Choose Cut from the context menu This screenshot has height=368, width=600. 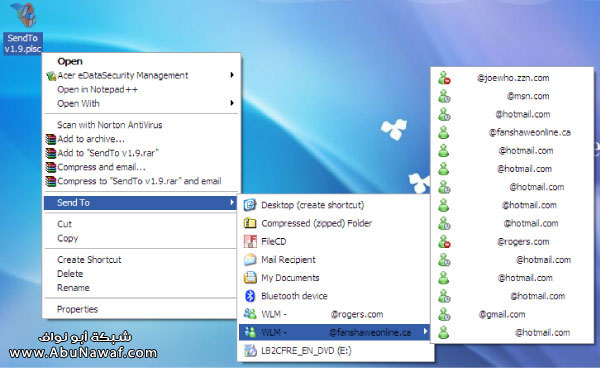[x=64, y=224]
